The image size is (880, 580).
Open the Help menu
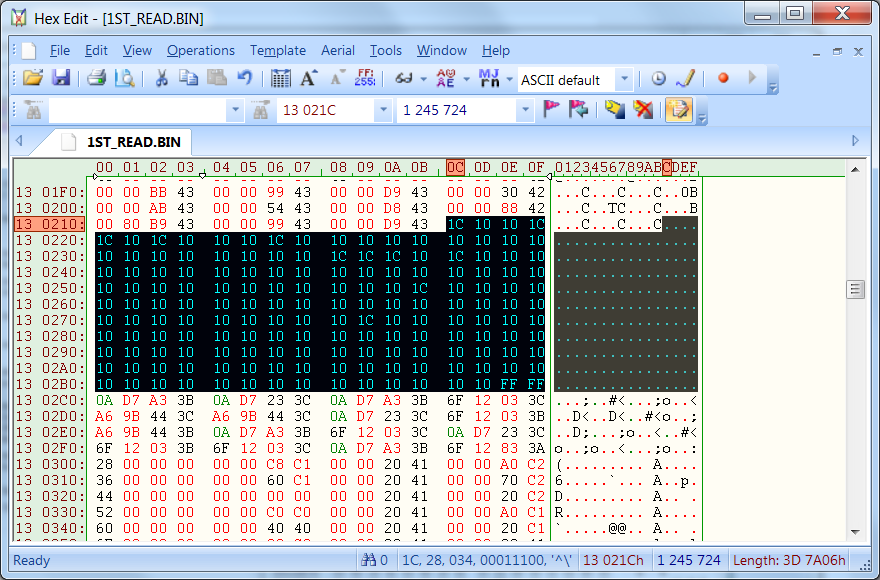[496, 51]
